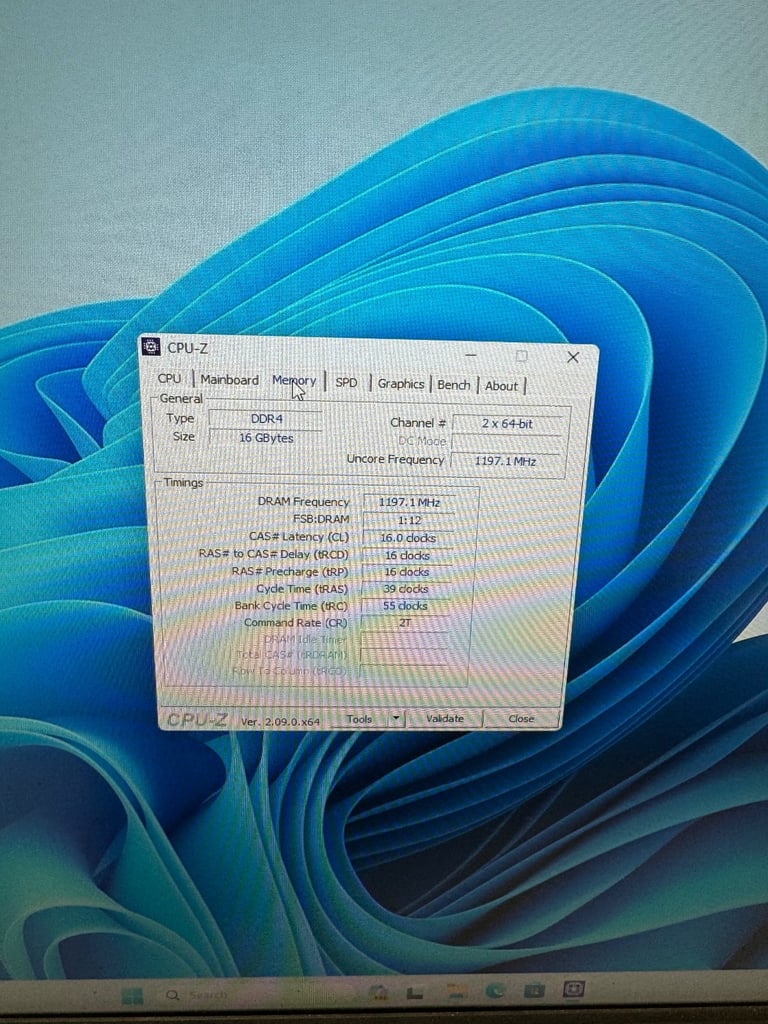
Task: Click the Channel # value 2 x 64-bit
Action: [x=507, y=423]
